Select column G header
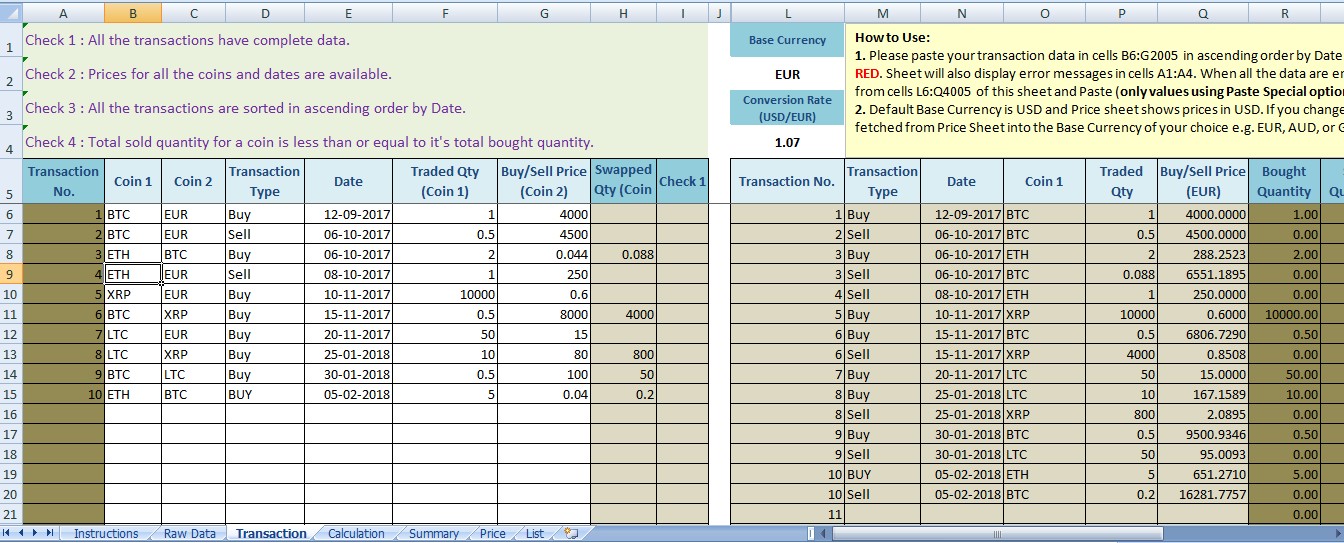This screenshot has width=1344, height=543. [544, 13]
